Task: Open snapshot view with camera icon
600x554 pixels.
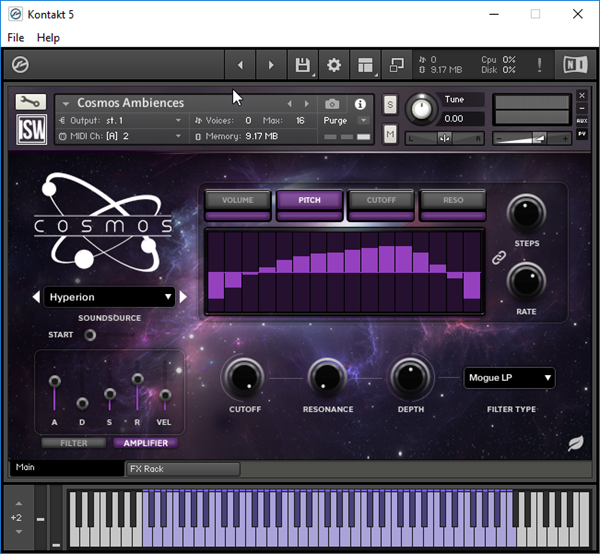Action: pyautogui.click(x=332, y=104)
